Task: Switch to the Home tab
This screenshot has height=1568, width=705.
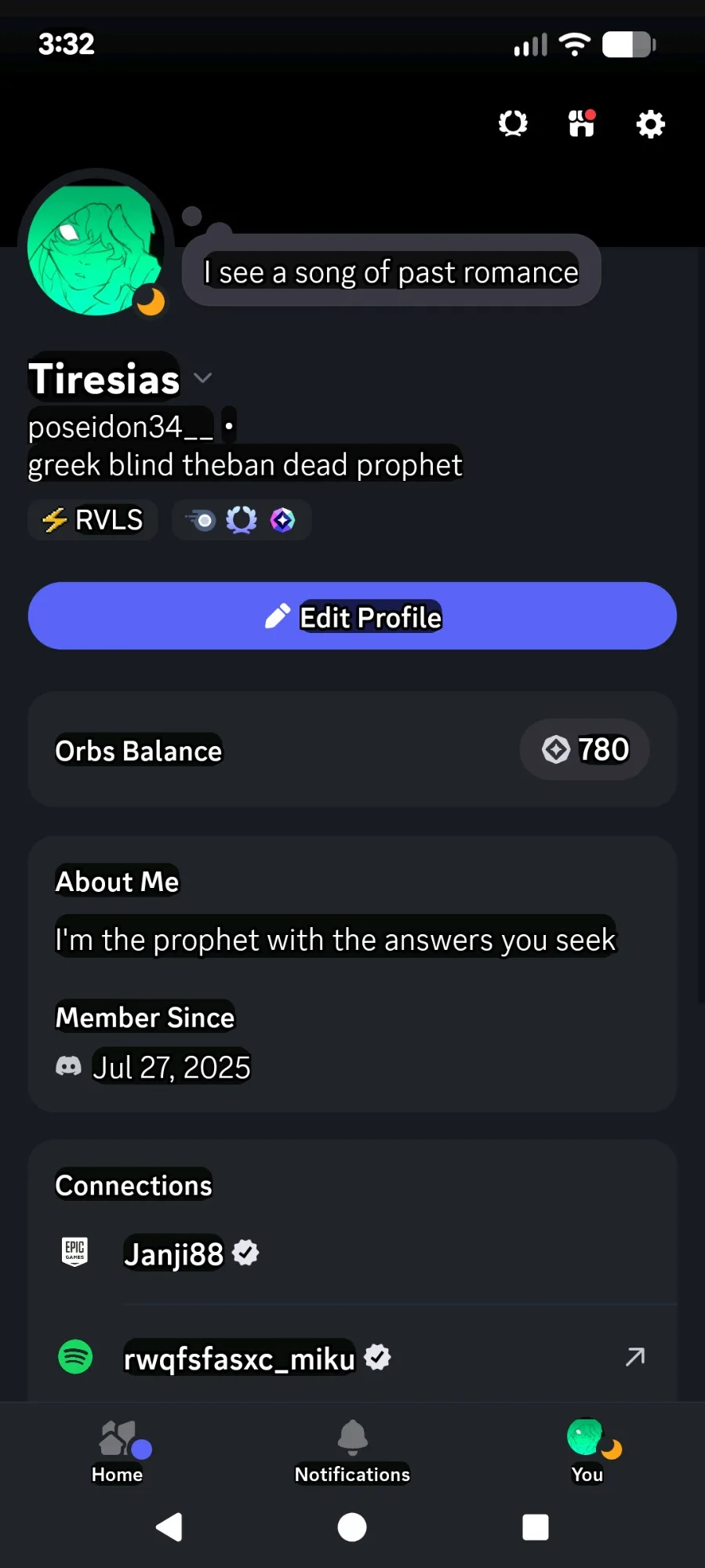Action: point(118,1451)
